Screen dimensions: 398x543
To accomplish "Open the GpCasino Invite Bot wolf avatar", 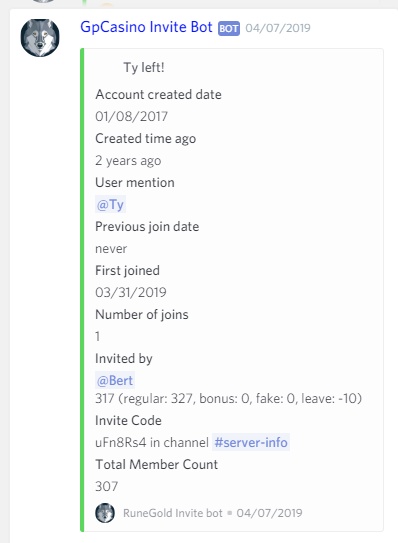I will tap(40, 37).
